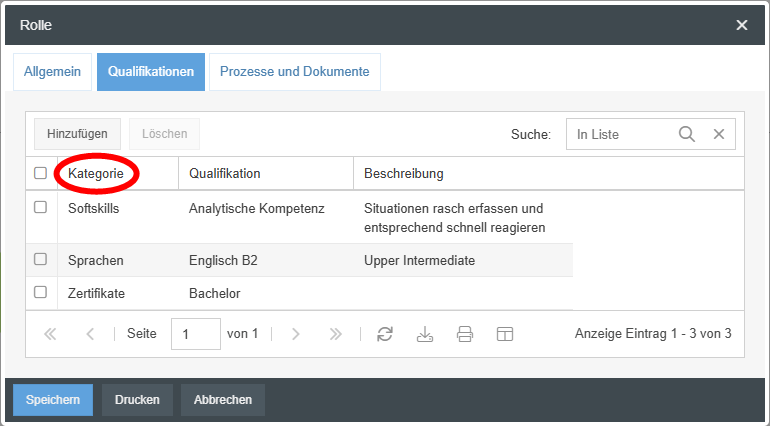770x426 pixels.
Task: Sort by the Beschreibung column header
Action: 404,173
